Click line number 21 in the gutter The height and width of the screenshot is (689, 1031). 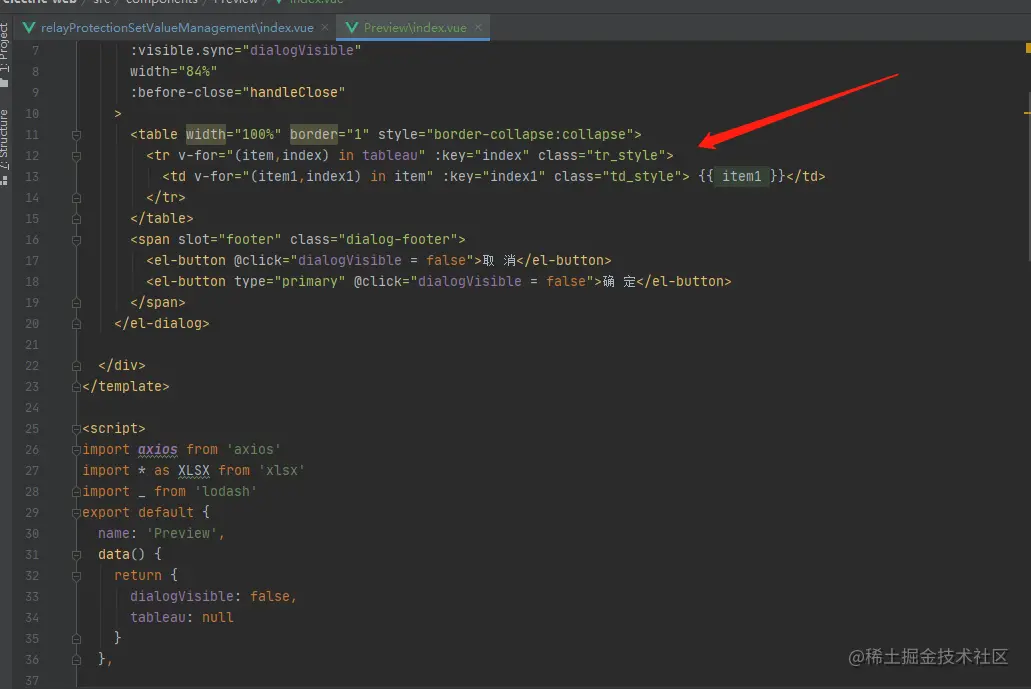(x=32, y=345)
